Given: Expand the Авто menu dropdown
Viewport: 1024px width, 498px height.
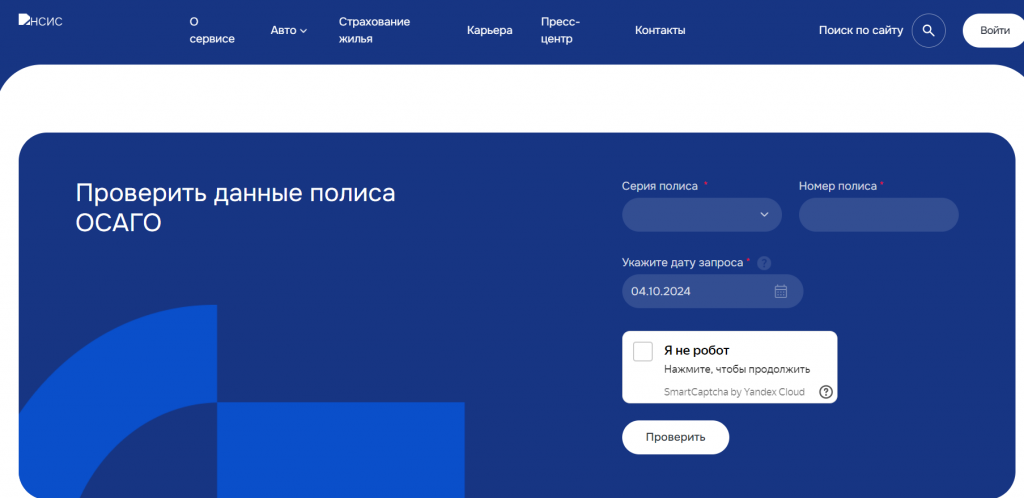Looking at the screenshot, I should 288,30.
